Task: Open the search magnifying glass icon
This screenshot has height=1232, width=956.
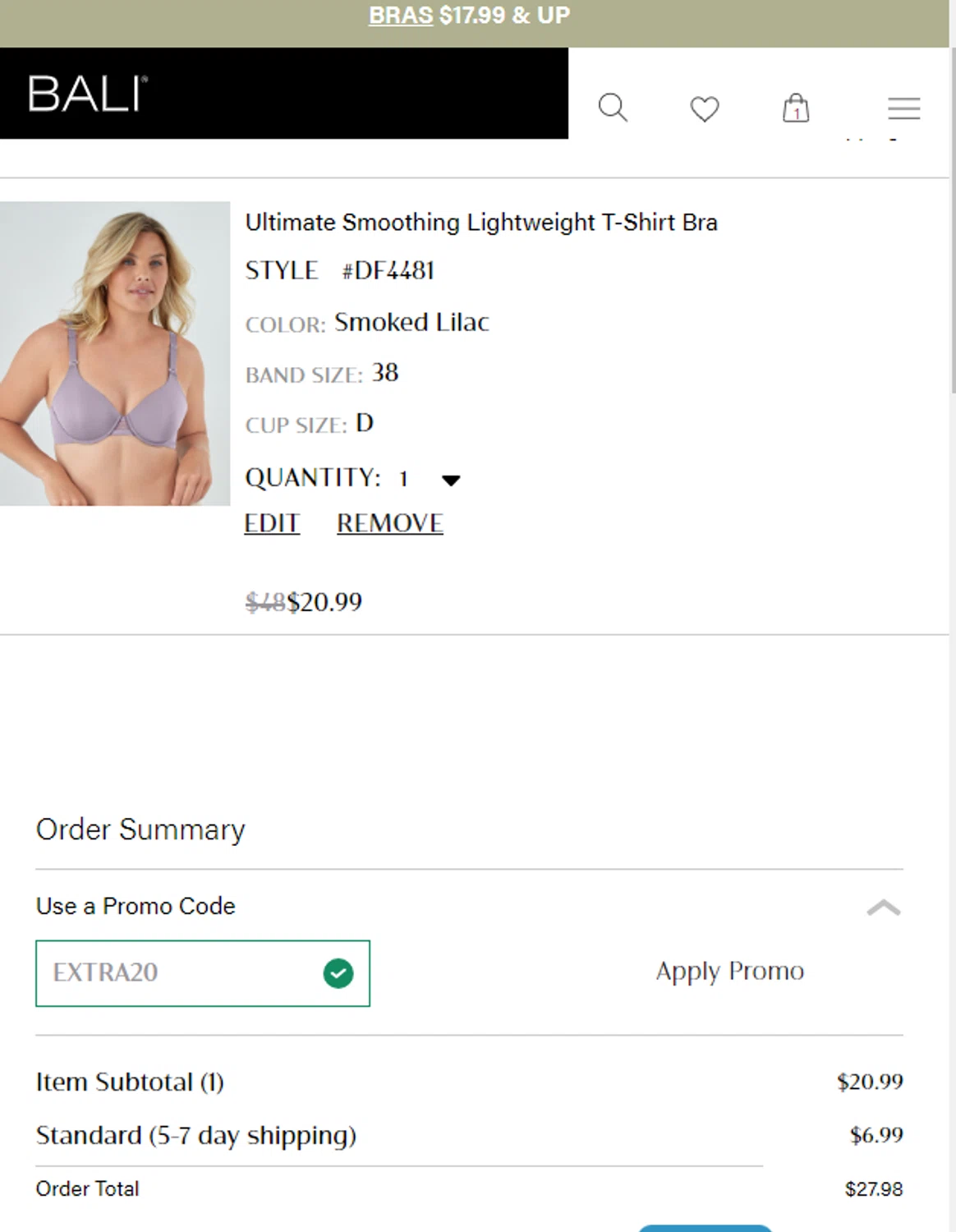Action: (x=613, y=108)
